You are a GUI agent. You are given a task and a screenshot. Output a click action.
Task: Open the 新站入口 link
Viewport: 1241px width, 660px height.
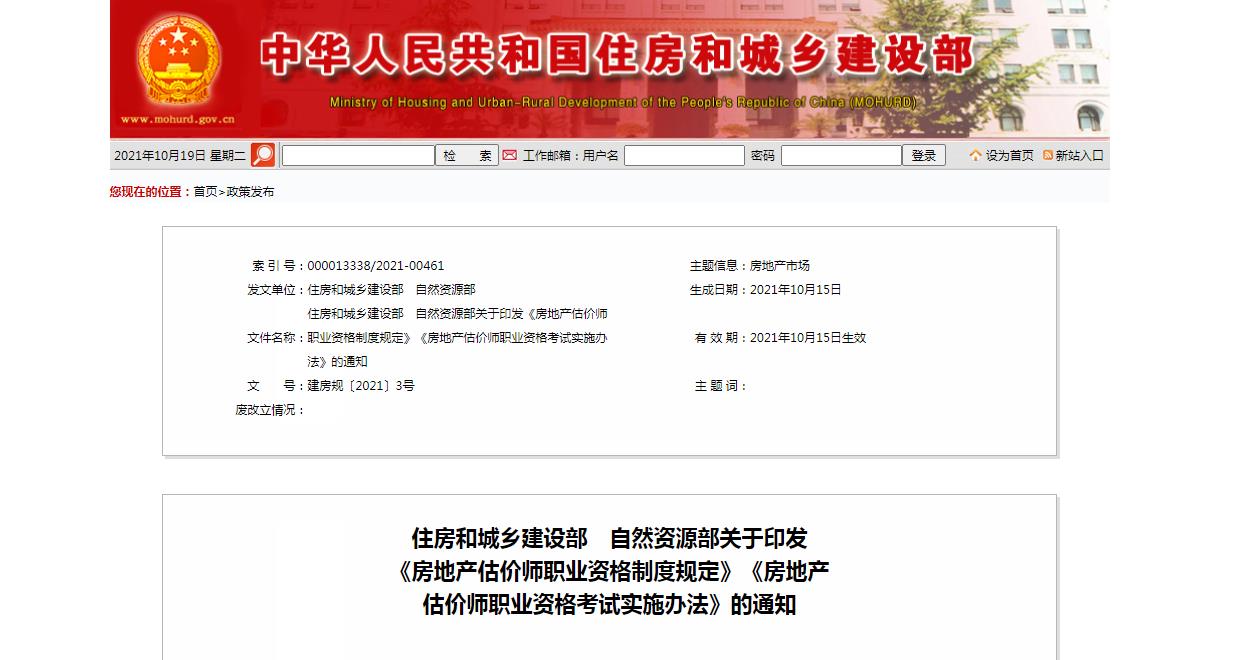tap(1080, 156)
